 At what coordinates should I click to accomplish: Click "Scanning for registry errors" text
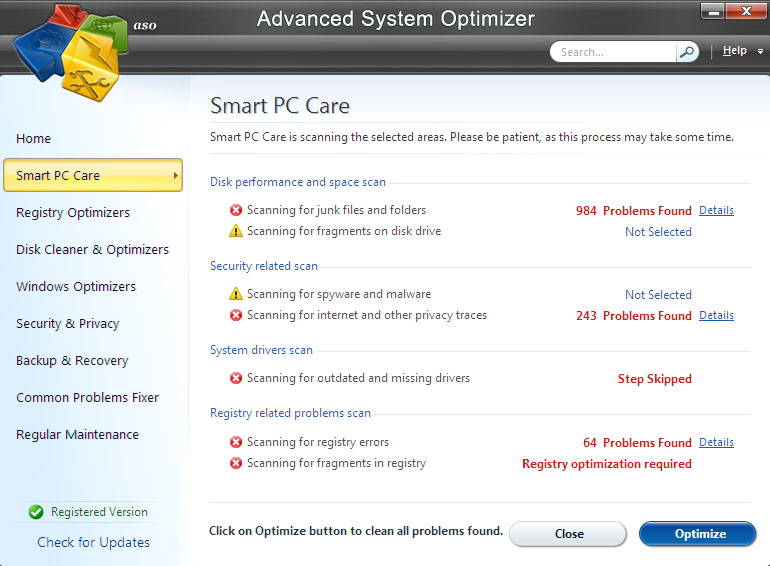(318, 442)
